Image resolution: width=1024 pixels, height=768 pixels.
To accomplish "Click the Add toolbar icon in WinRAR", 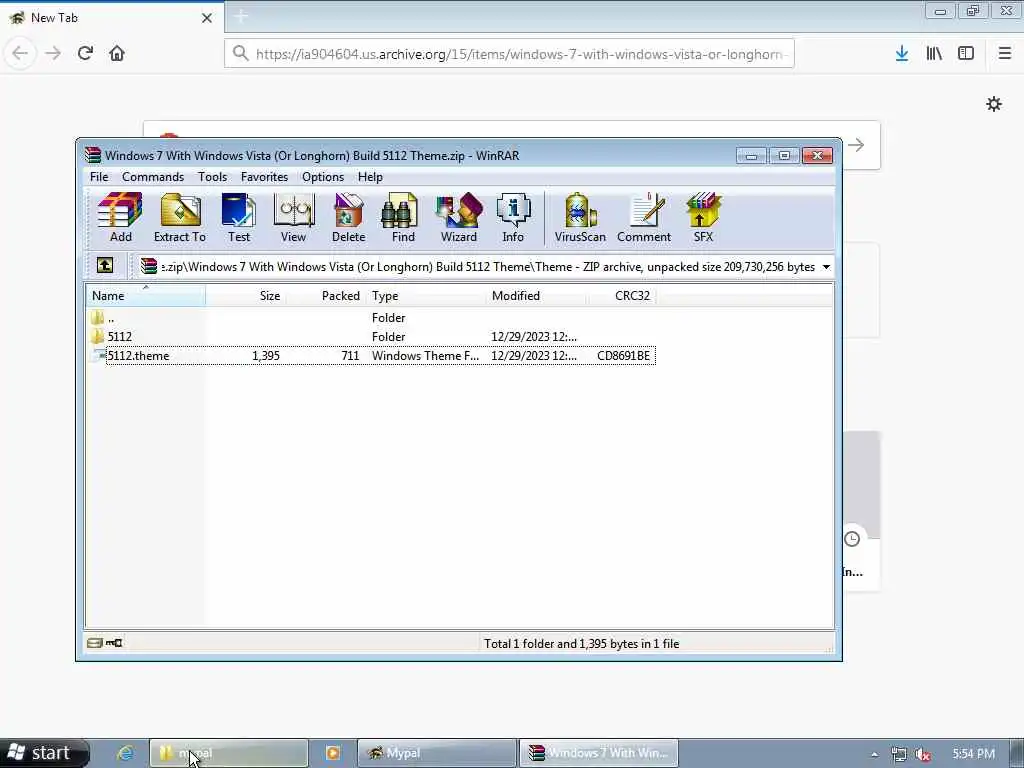I will click(120, 217).
